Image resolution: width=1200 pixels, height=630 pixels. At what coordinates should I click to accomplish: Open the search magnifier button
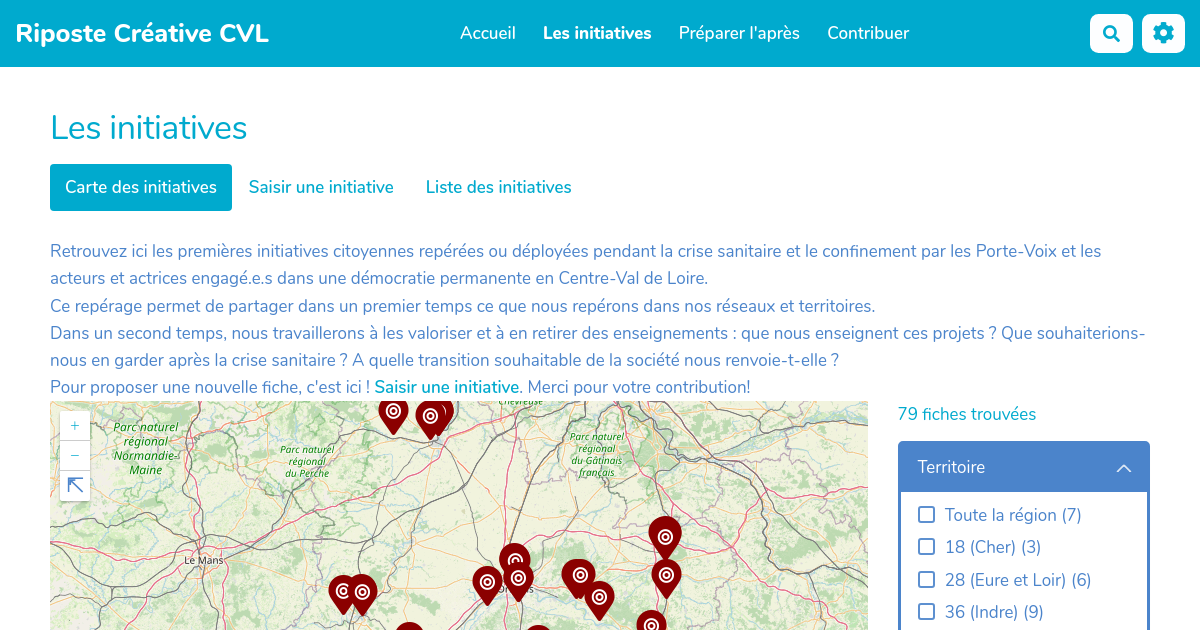[x=1111, y=33]
